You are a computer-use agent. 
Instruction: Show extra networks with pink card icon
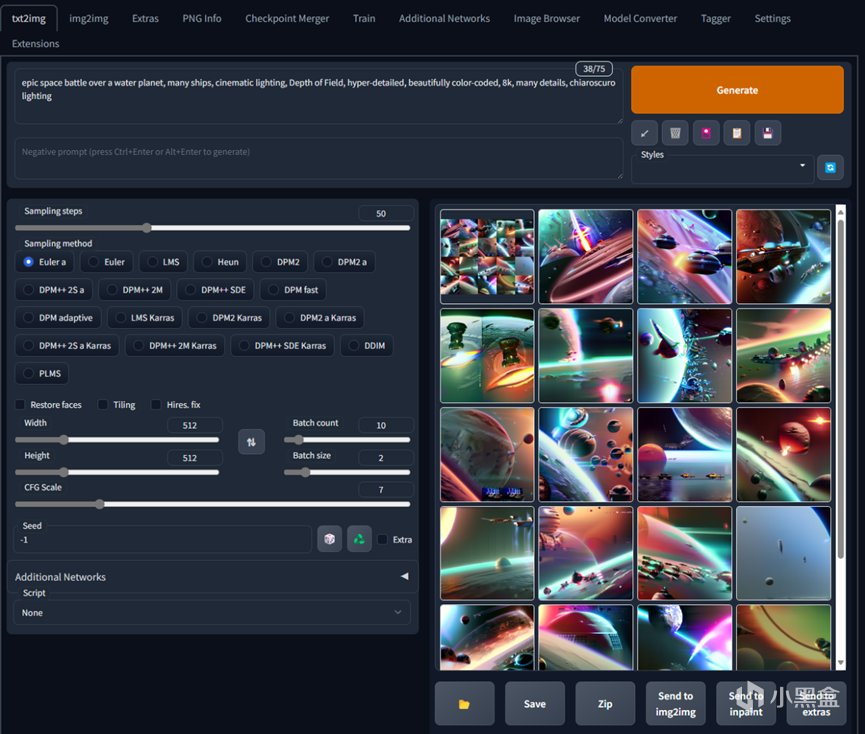[x=706, y=133]
